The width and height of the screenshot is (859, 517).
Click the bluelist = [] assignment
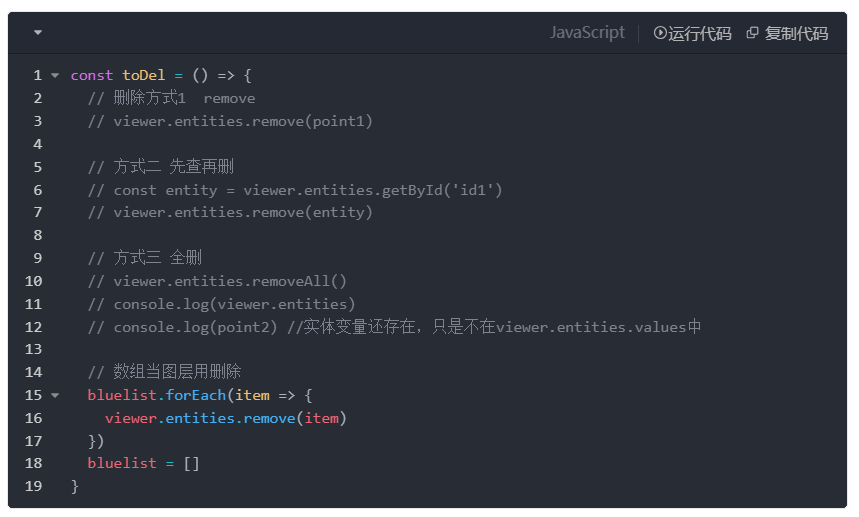[144, 463]
